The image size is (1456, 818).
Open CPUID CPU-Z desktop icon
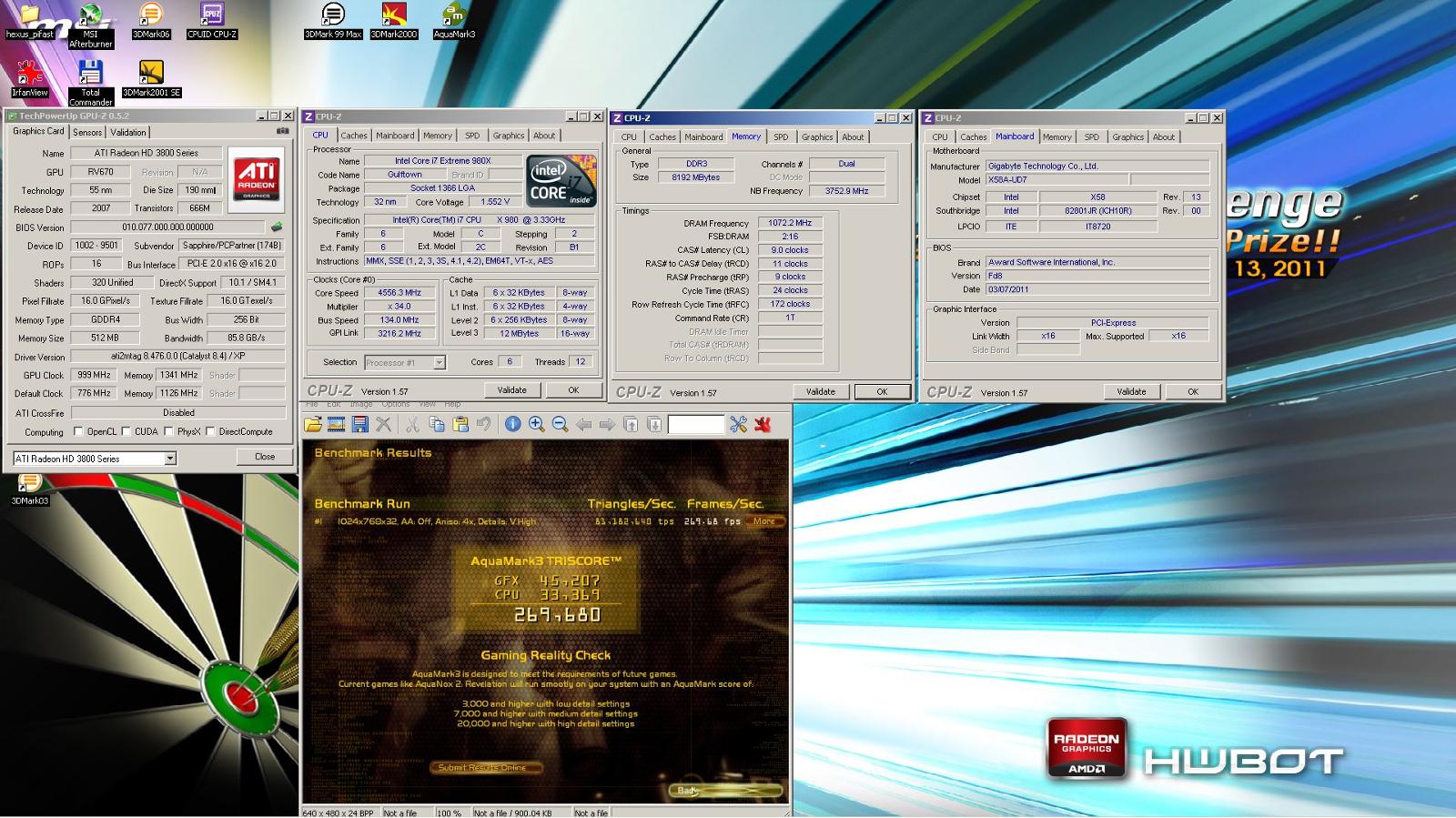pyautogui.click(x=211, y=22)
